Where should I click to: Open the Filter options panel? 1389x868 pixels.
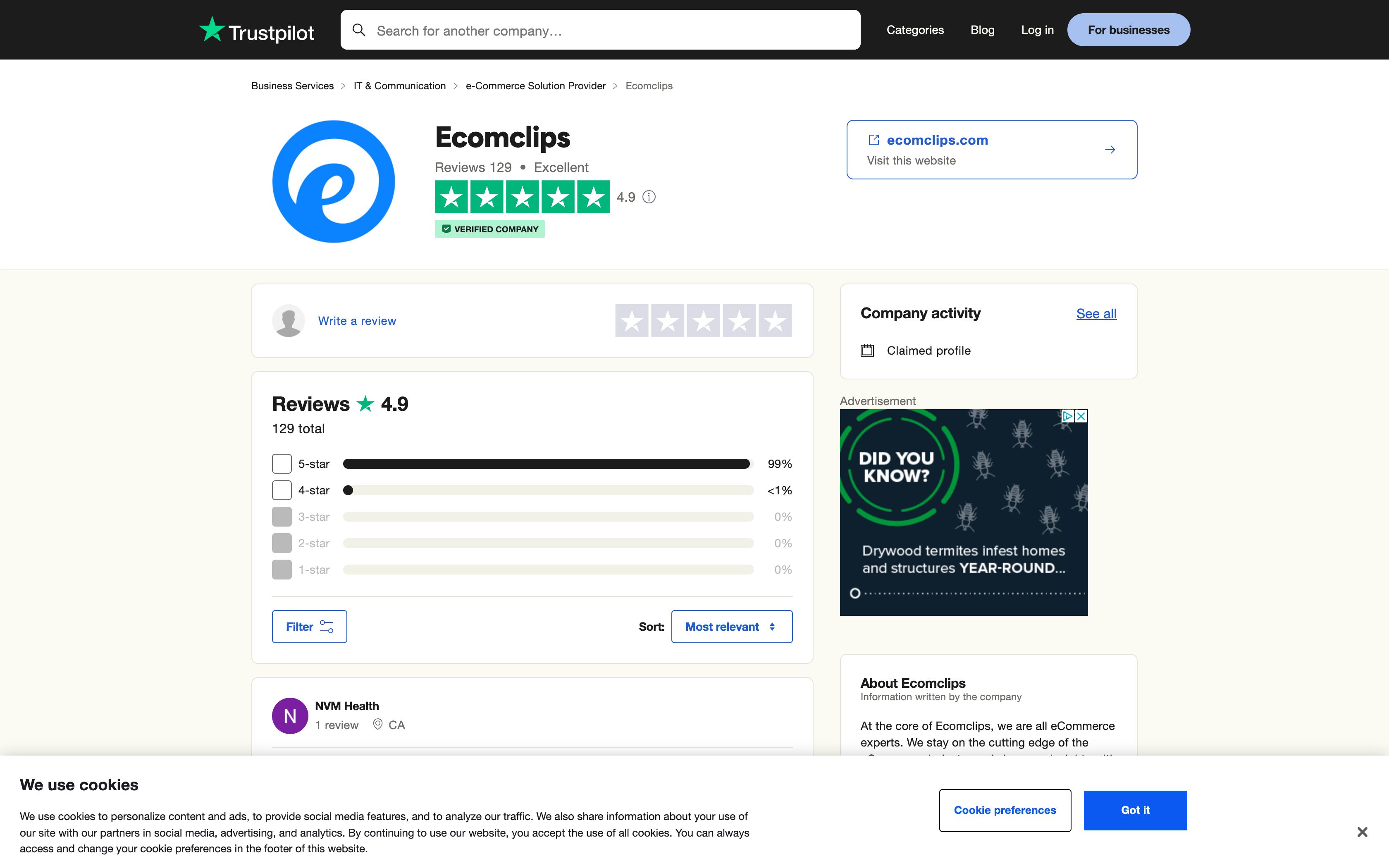click(x=309, y=626)
